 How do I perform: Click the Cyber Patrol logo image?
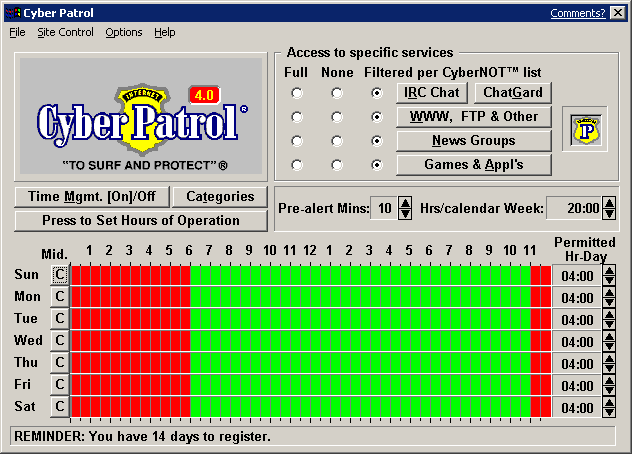(141, 117)
